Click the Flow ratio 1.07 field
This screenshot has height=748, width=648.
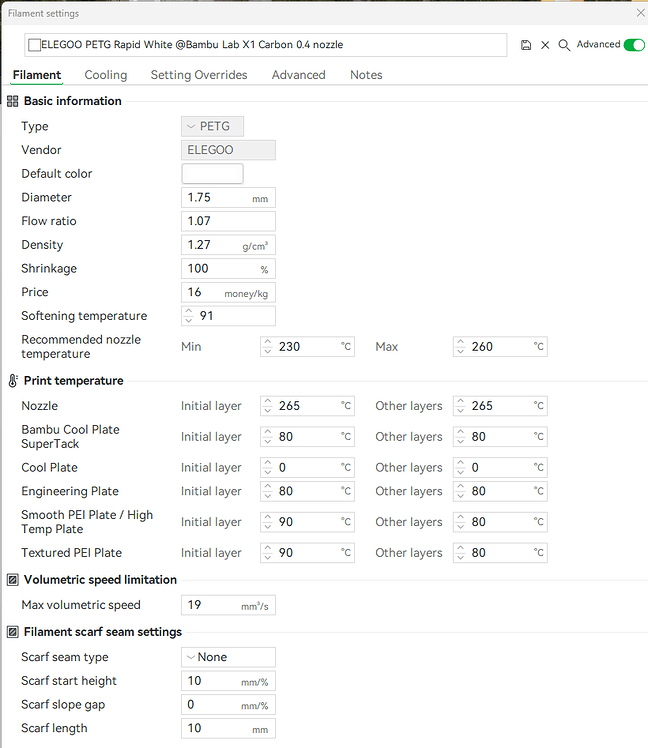[x=228, y=221]
